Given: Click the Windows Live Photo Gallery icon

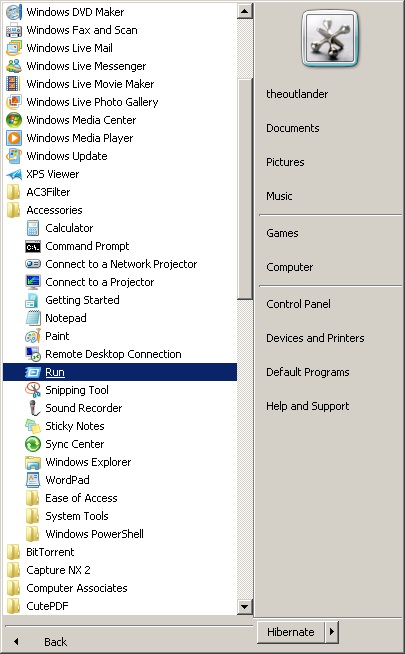Looking at the screenshot, I should tap(14, 102).
